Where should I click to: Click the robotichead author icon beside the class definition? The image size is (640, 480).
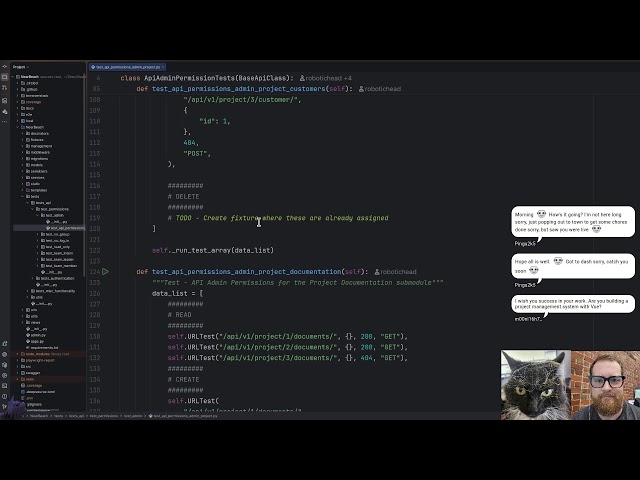tap(302, 78)
